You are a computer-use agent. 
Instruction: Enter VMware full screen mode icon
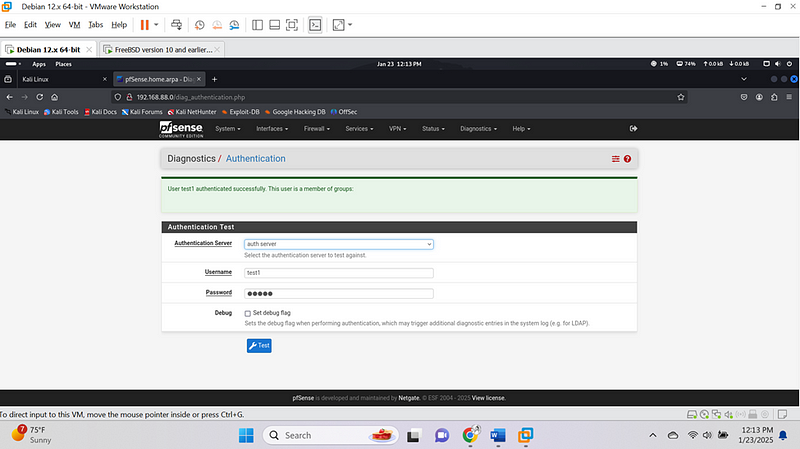pos(292,25)
